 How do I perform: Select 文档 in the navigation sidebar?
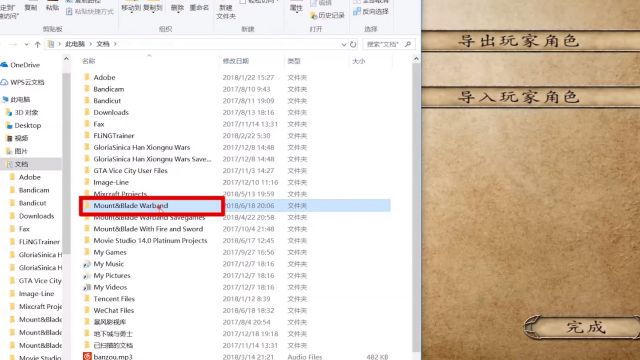click(31, 164)
